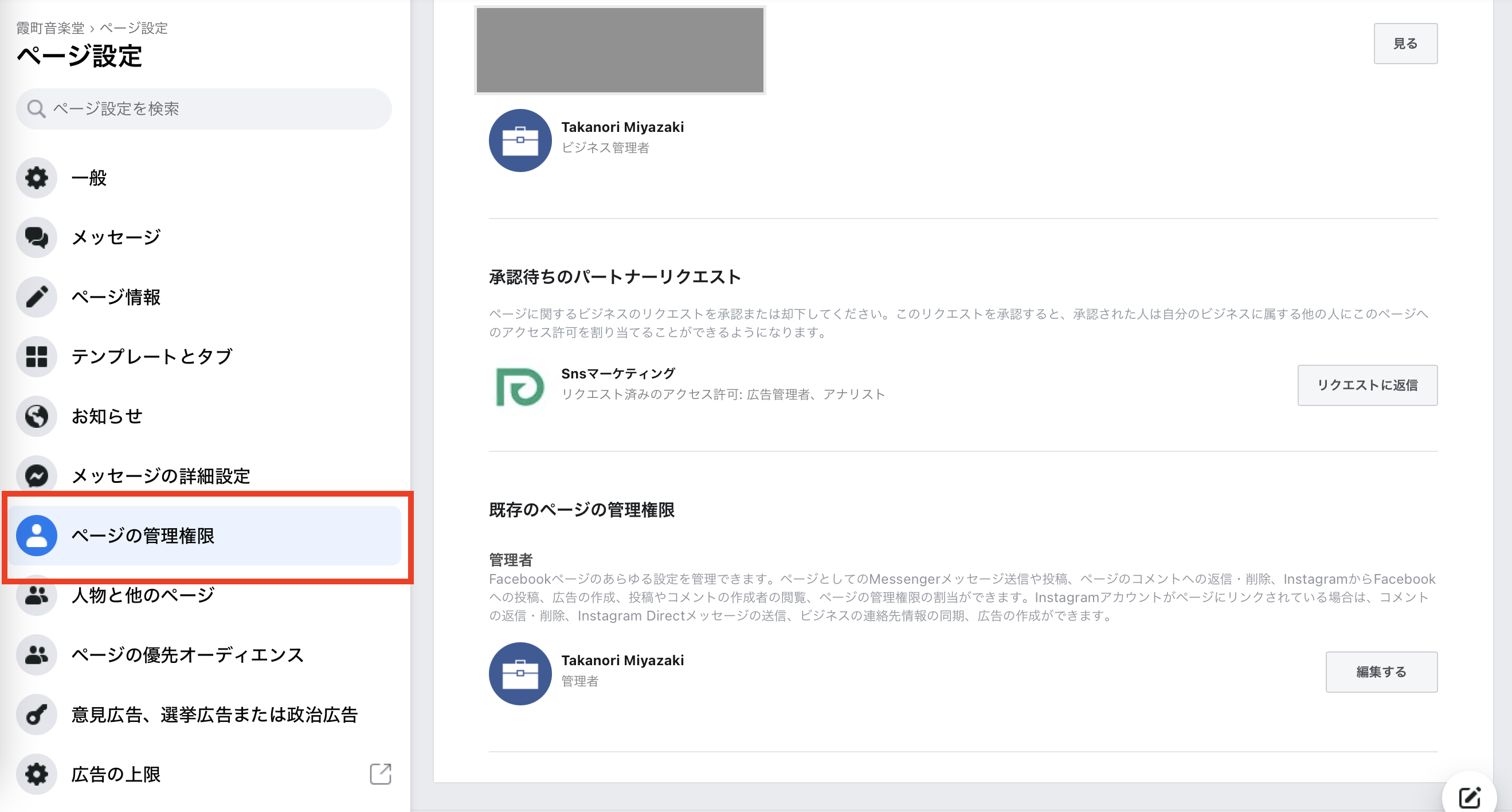Click the Snsマーケティング partner name
This screenshot has width=1512, height=812.
[618, 373]
